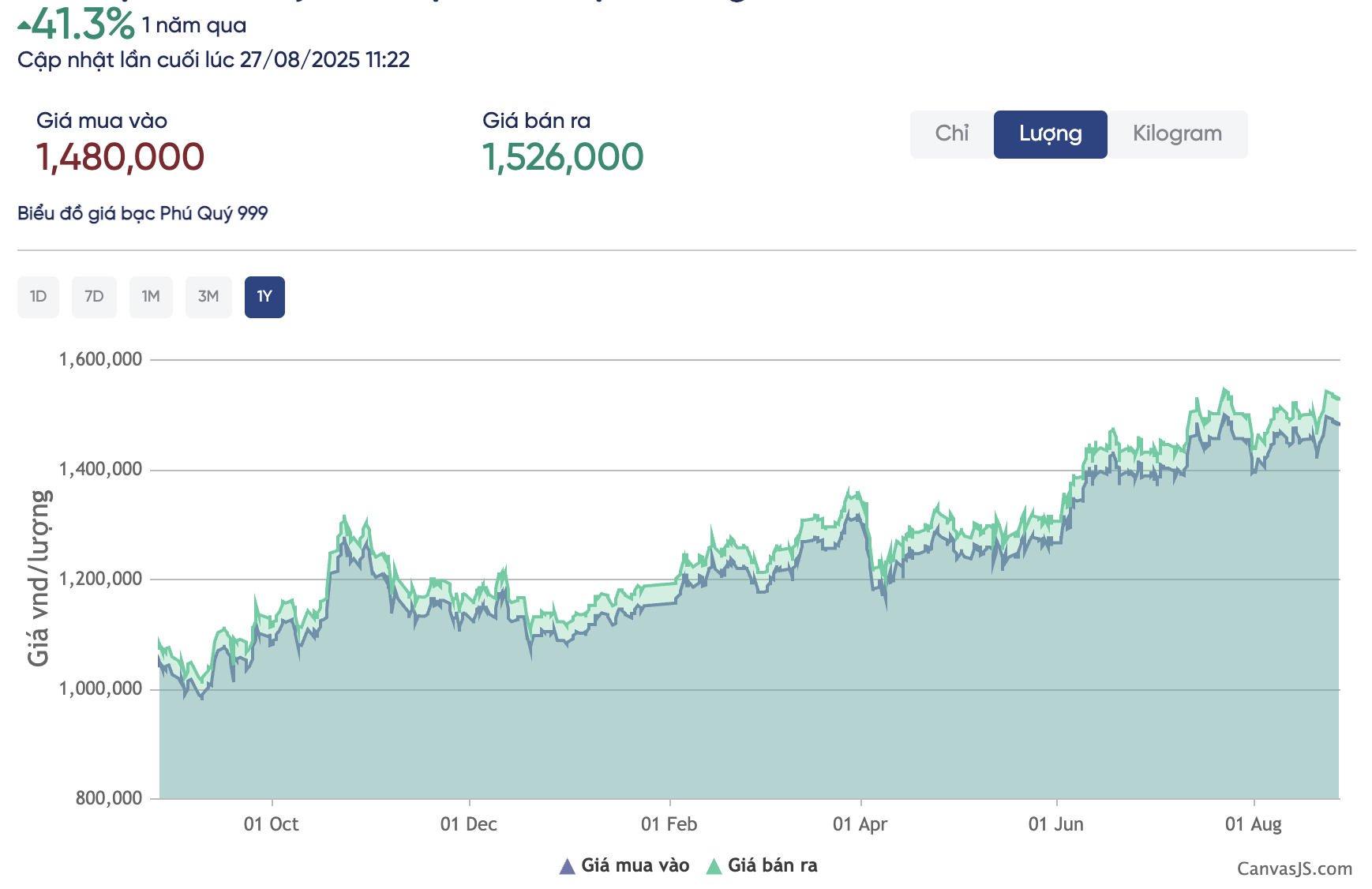Click the 01 Apr axis marker

(860, 824)
